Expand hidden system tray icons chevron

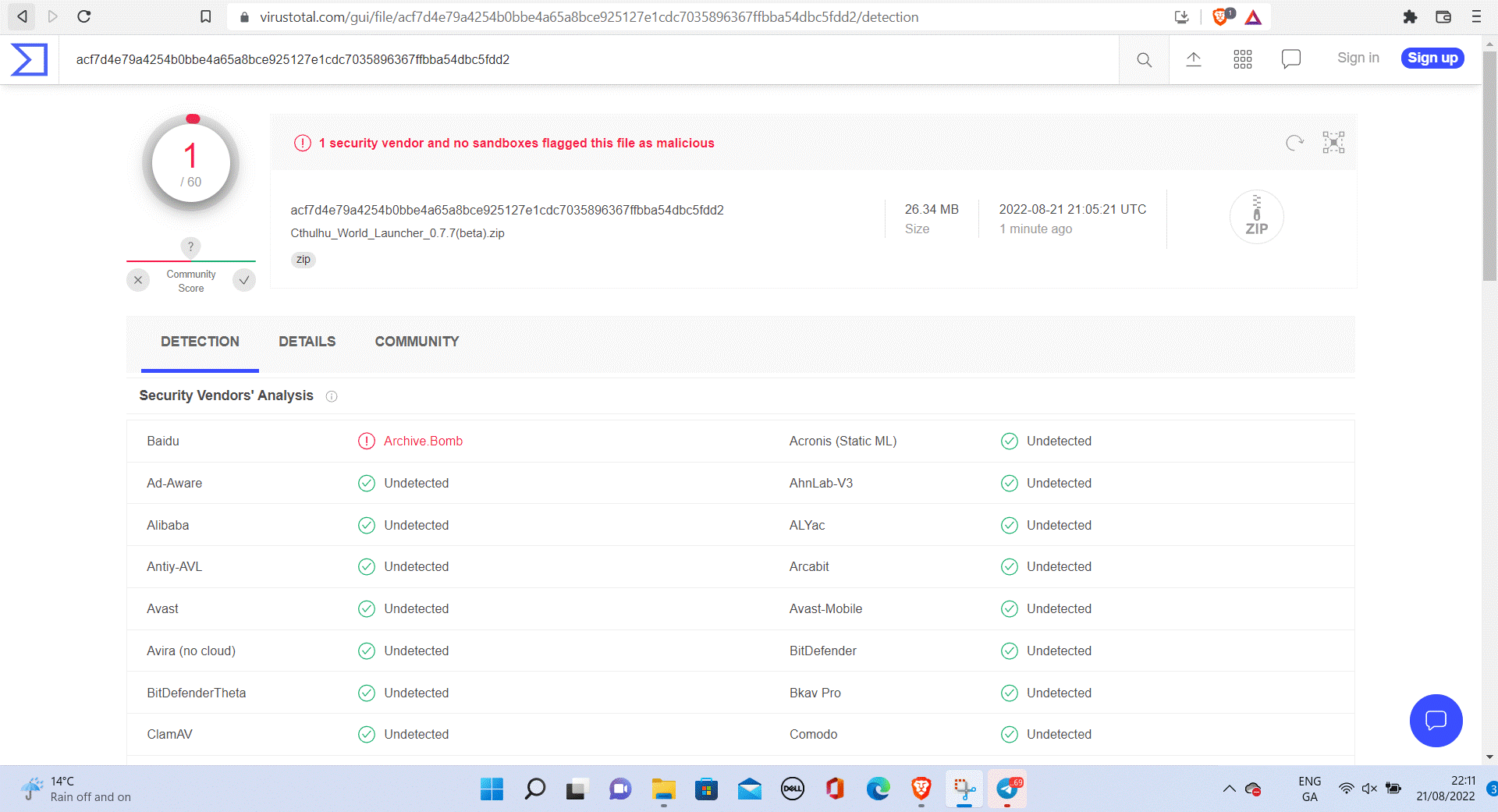[1229, 789]
